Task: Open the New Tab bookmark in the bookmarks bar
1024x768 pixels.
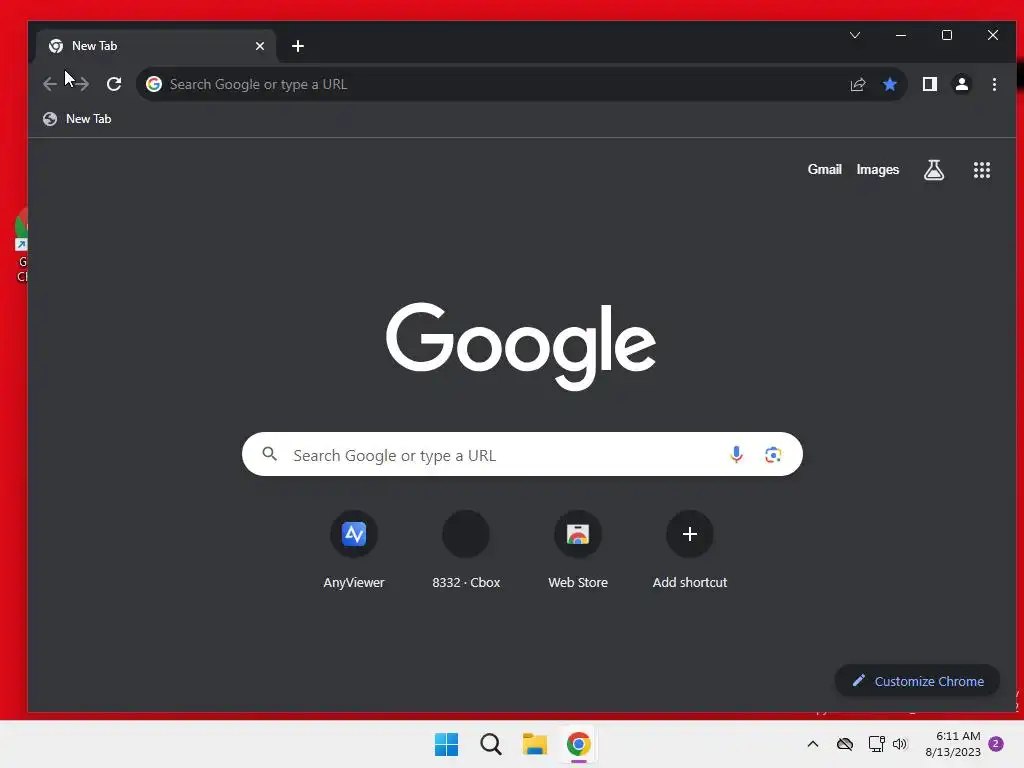Action: click(77, 119)
